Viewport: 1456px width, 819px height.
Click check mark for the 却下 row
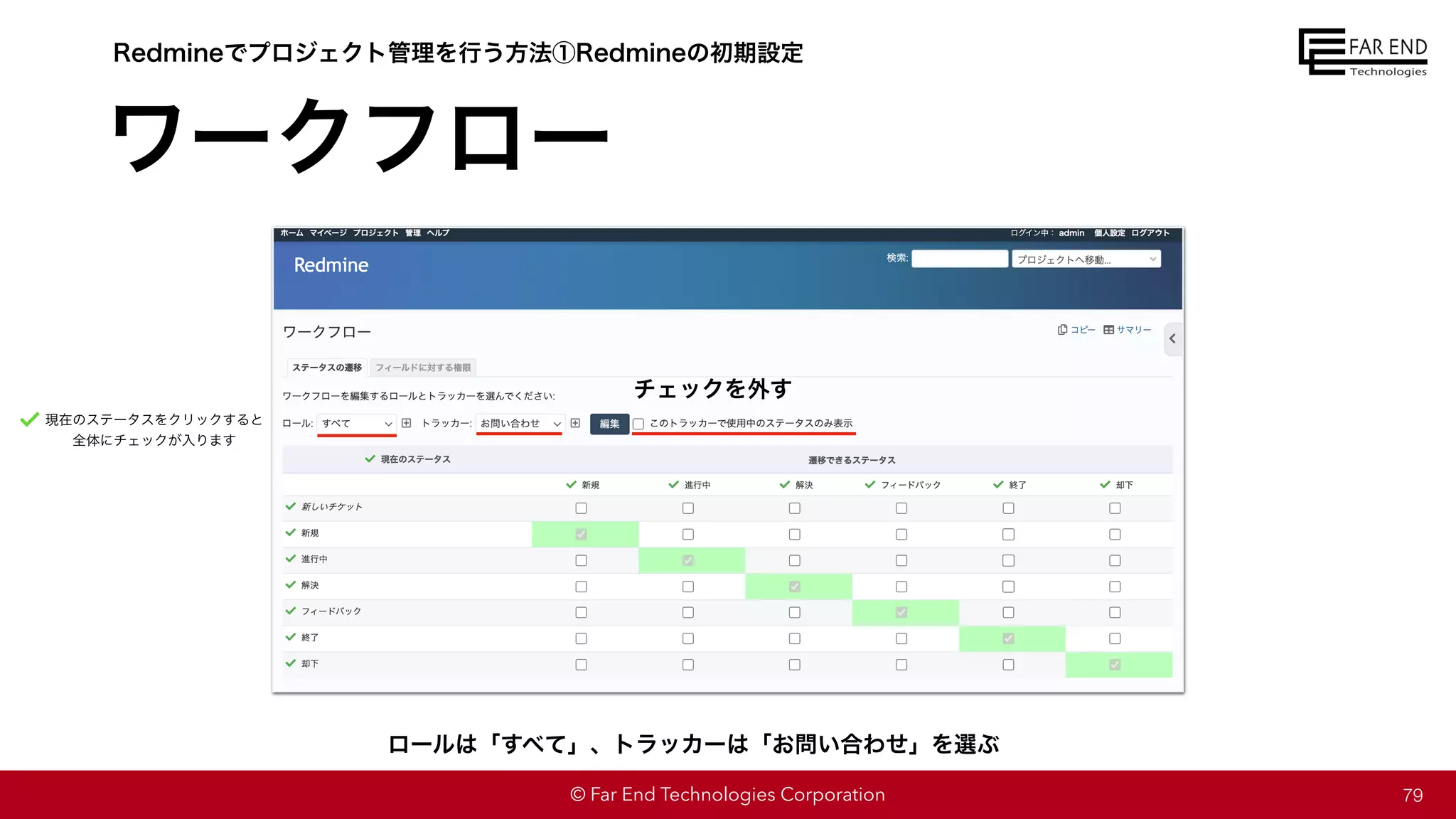pos(290,663)
